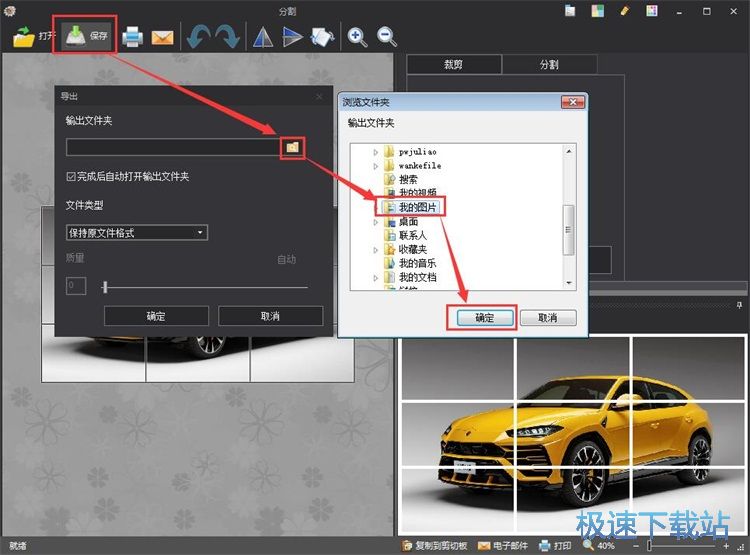The width and height of the screenshot is (750, 555).
Task: Click the redo arrow icon
Action: point(227,38)
